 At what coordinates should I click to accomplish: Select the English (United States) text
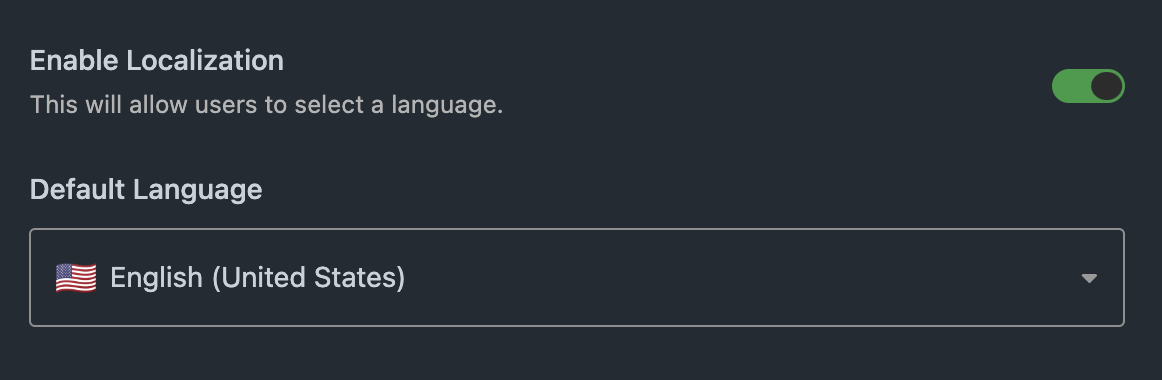257,278
